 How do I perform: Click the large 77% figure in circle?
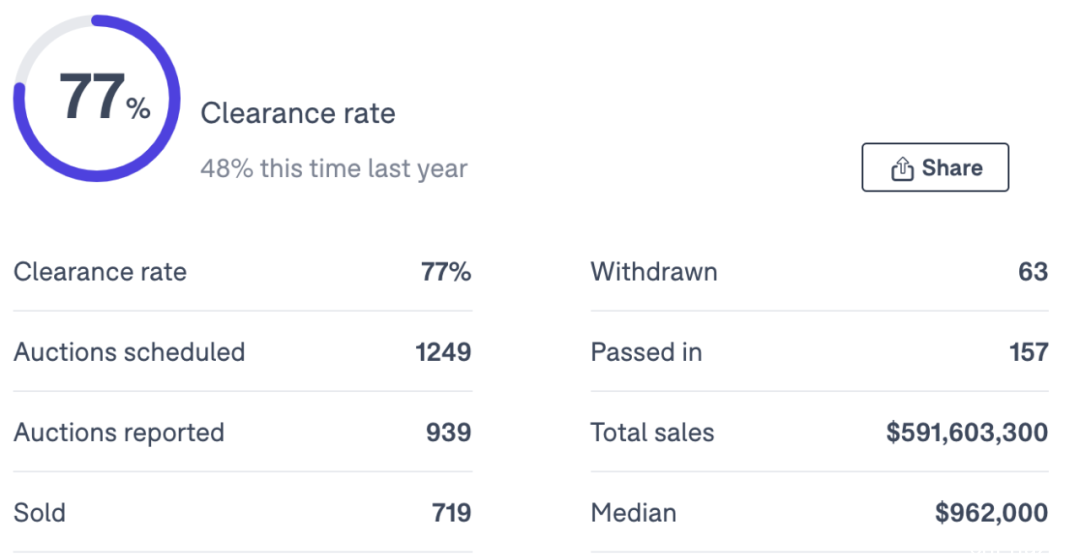click(x=105, y=97)
